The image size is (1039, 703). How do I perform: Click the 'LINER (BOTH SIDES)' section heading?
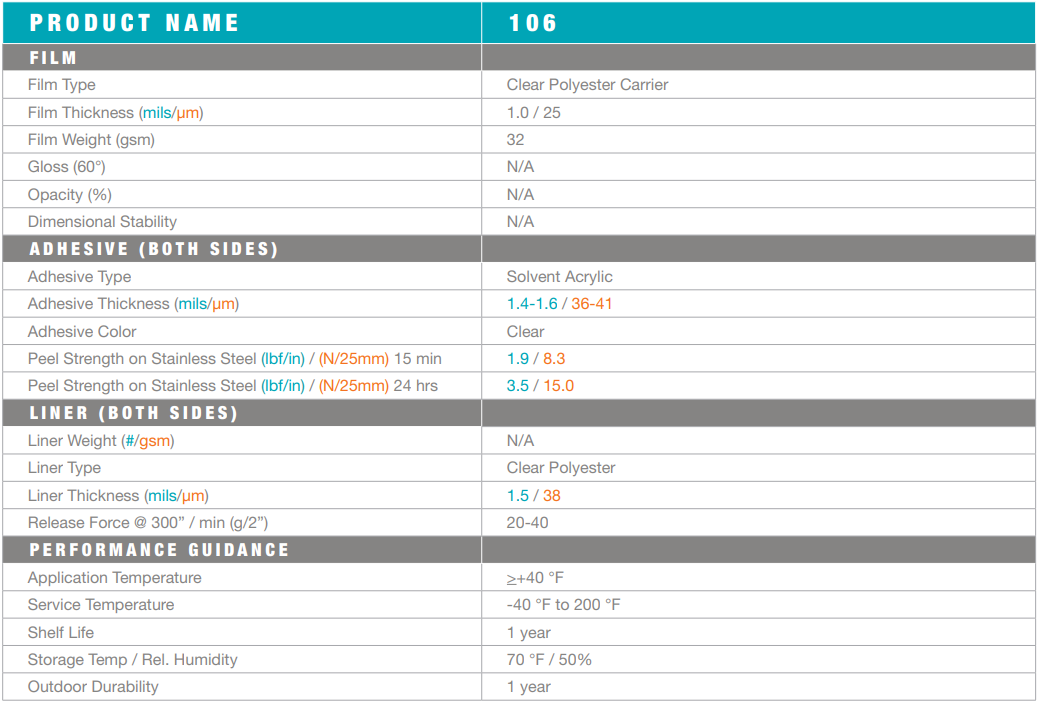(133, 413)
